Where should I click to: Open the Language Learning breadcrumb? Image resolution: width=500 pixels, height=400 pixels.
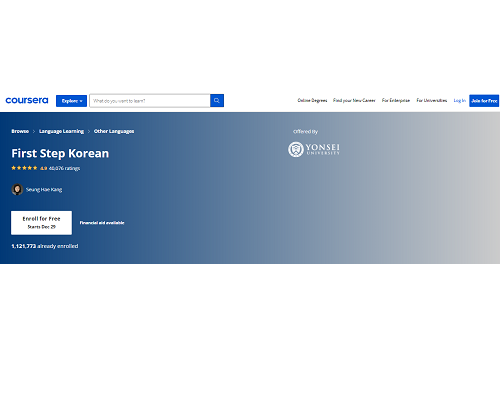(61, 131)
